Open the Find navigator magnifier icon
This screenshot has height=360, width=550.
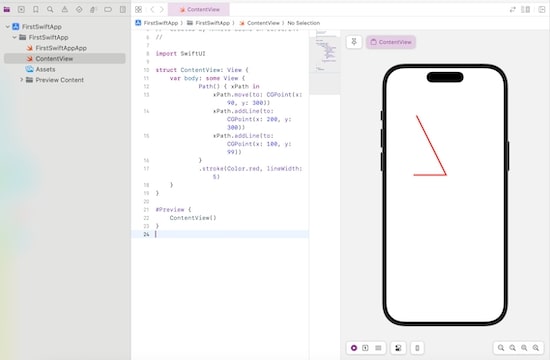50,9
